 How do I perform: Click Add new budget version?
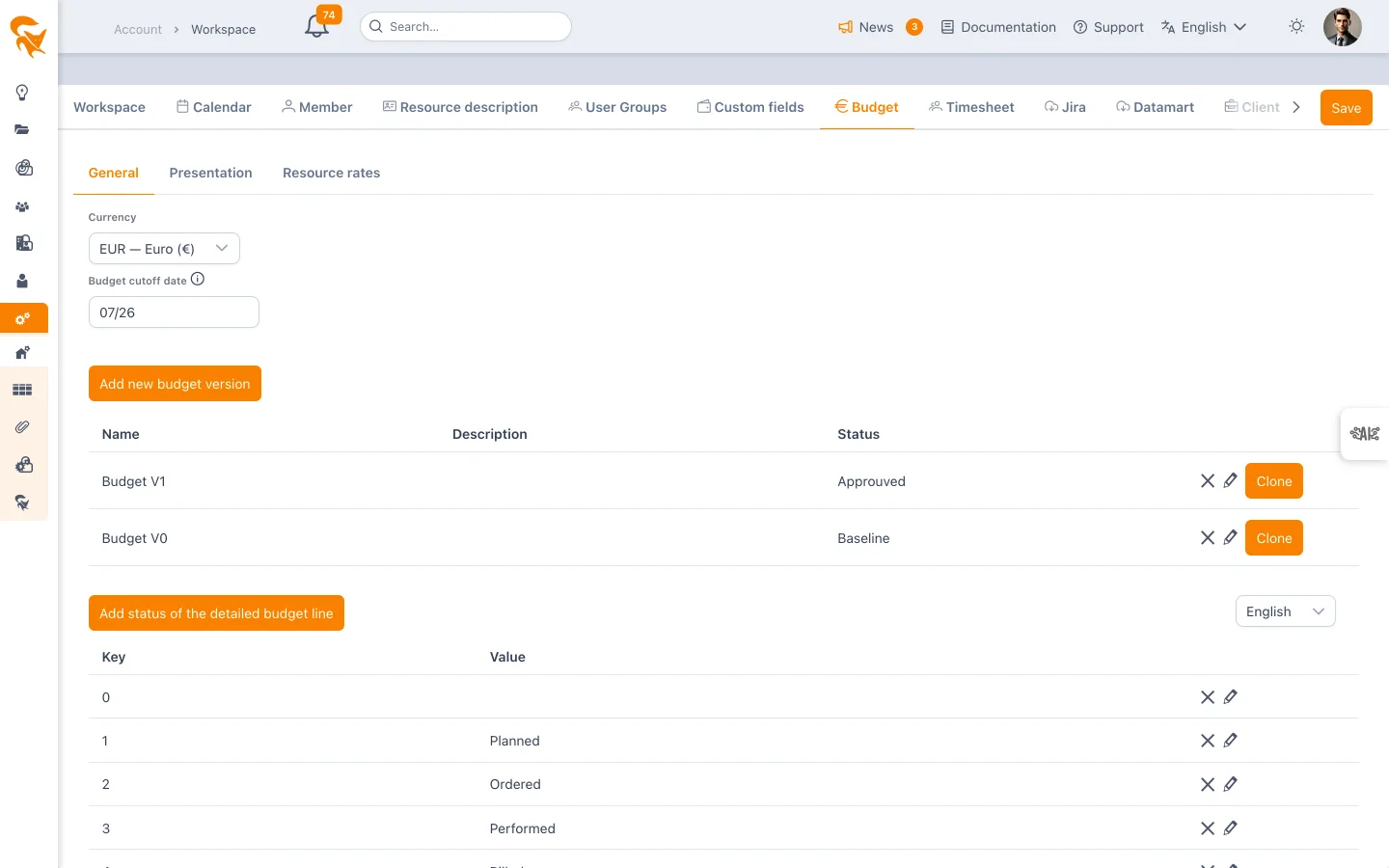(x=175, y=384)
